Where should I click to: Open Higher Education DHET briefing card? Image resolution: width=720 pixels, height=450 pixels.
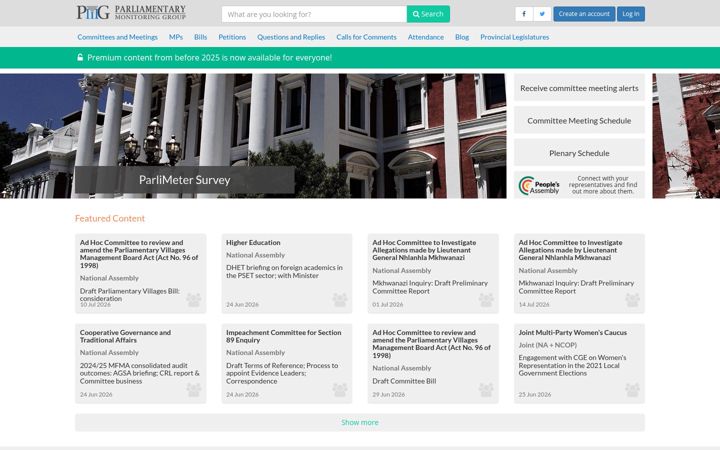point(287,274)
